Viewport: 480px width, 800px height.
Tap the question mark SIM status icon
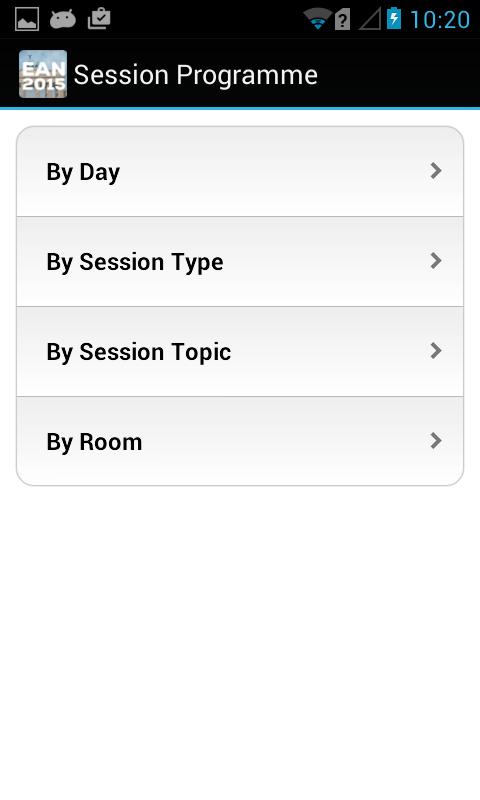point(342,20)
